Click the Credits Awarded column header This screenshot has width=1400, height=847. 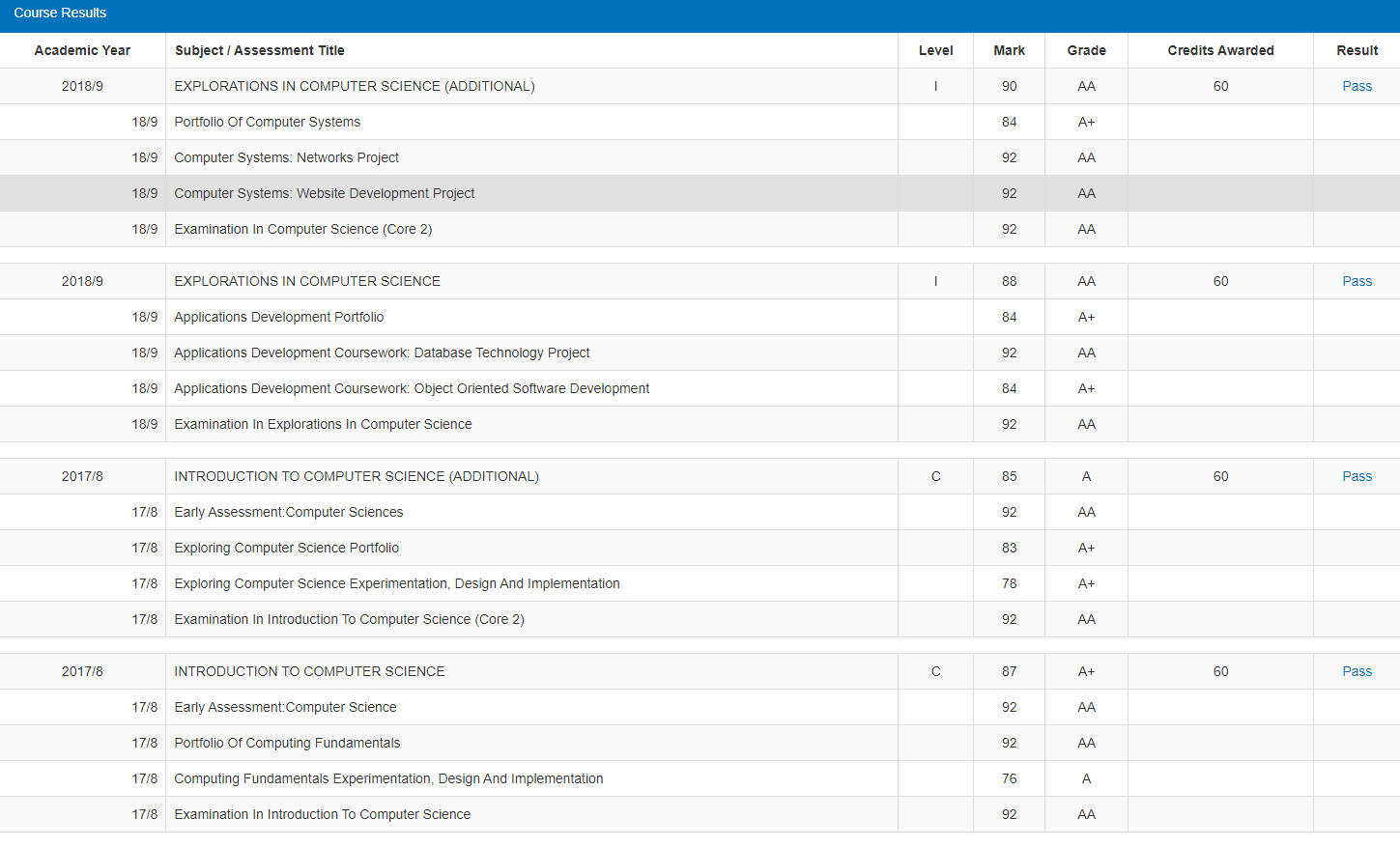[1220, 50]
